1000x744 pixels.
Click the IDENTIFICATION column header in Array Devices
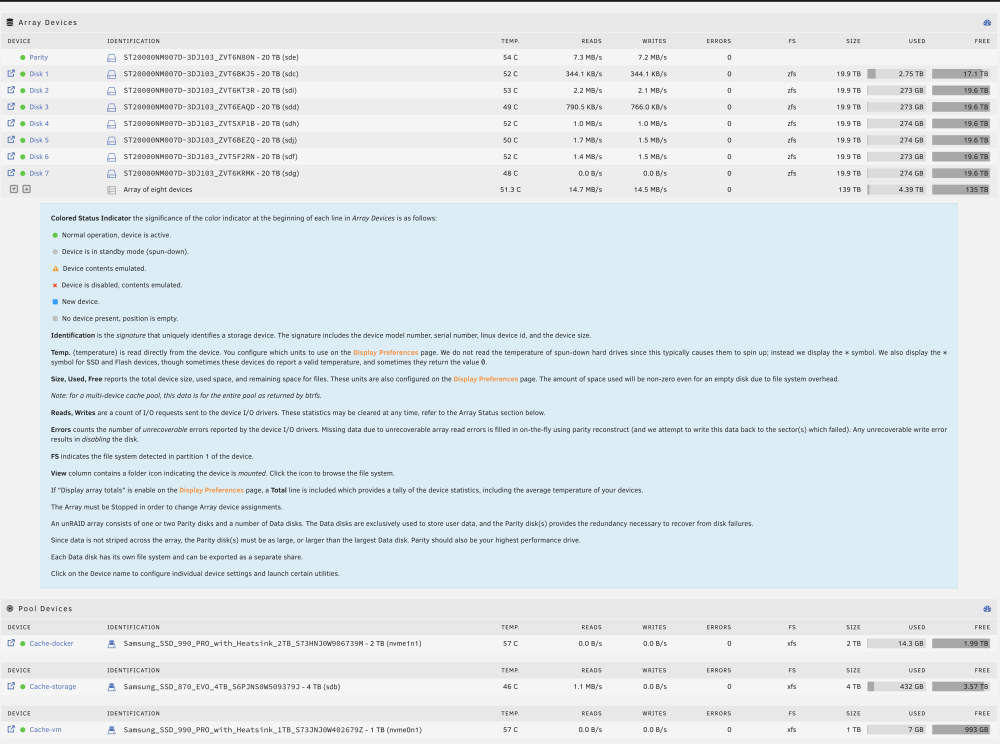(x=133, y=41)
